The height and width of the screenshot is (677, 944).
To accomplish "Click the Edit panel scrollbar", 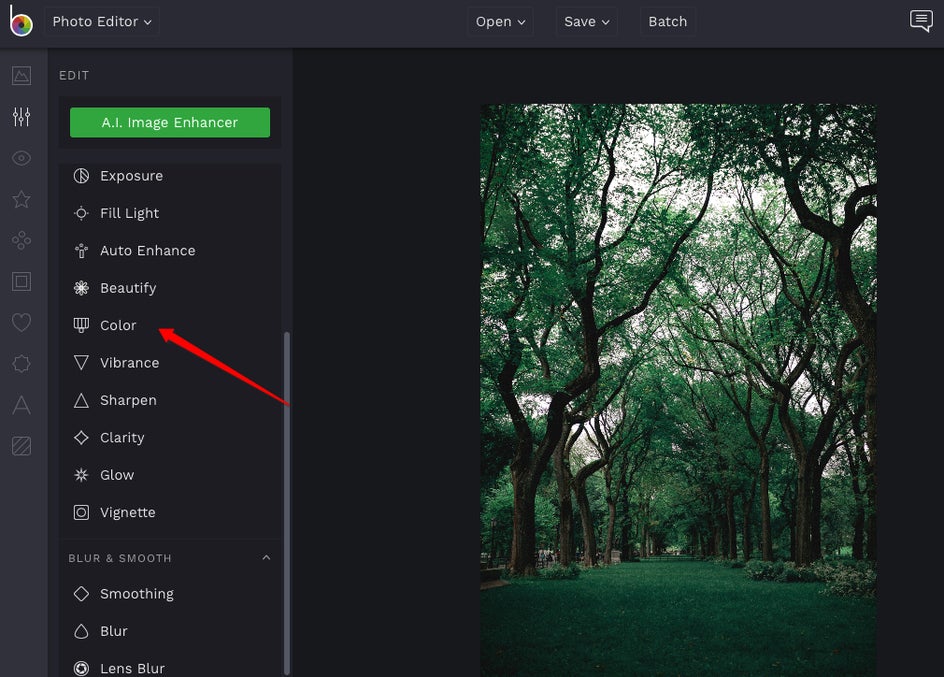I will tap(287, 502).
